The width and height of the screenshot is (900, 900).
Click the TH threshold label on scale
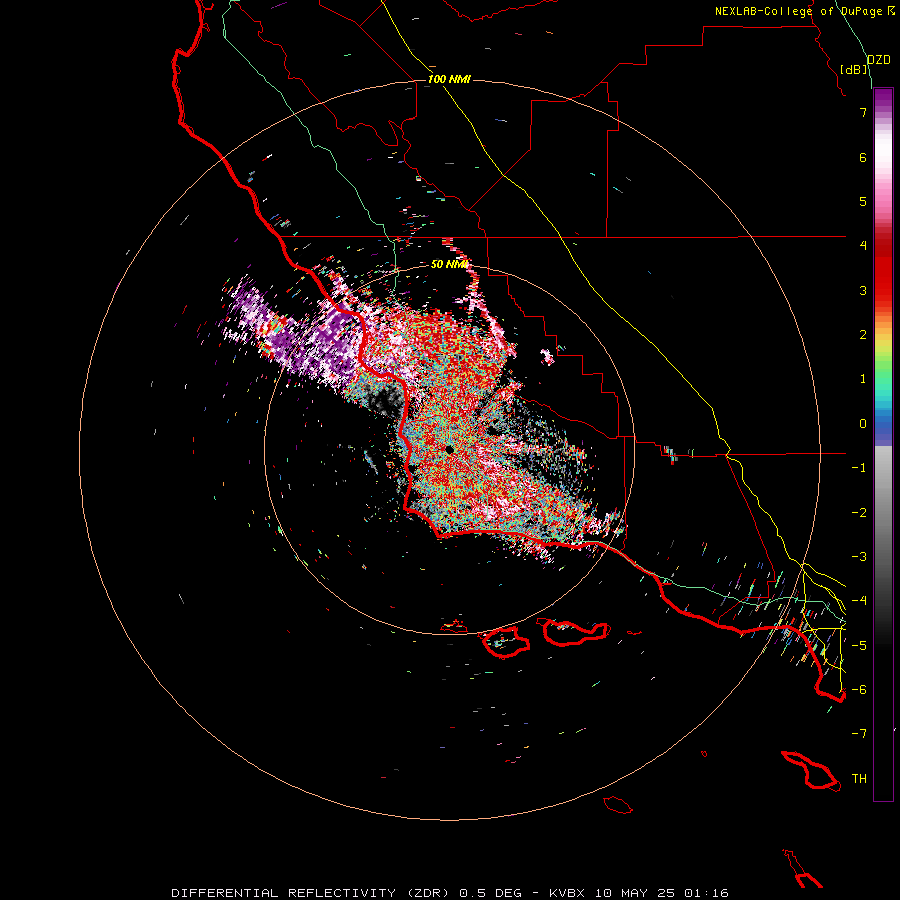coord(859,779)
